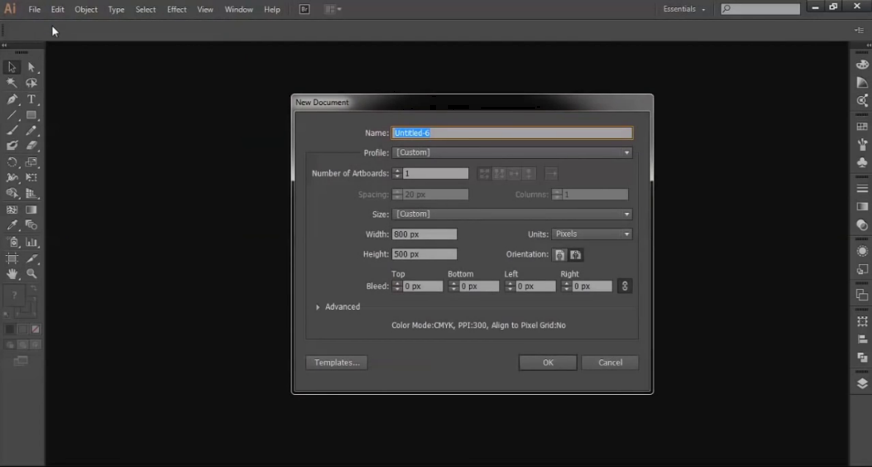
Task: Set orientation to portrait
Action: coord(559,255)
